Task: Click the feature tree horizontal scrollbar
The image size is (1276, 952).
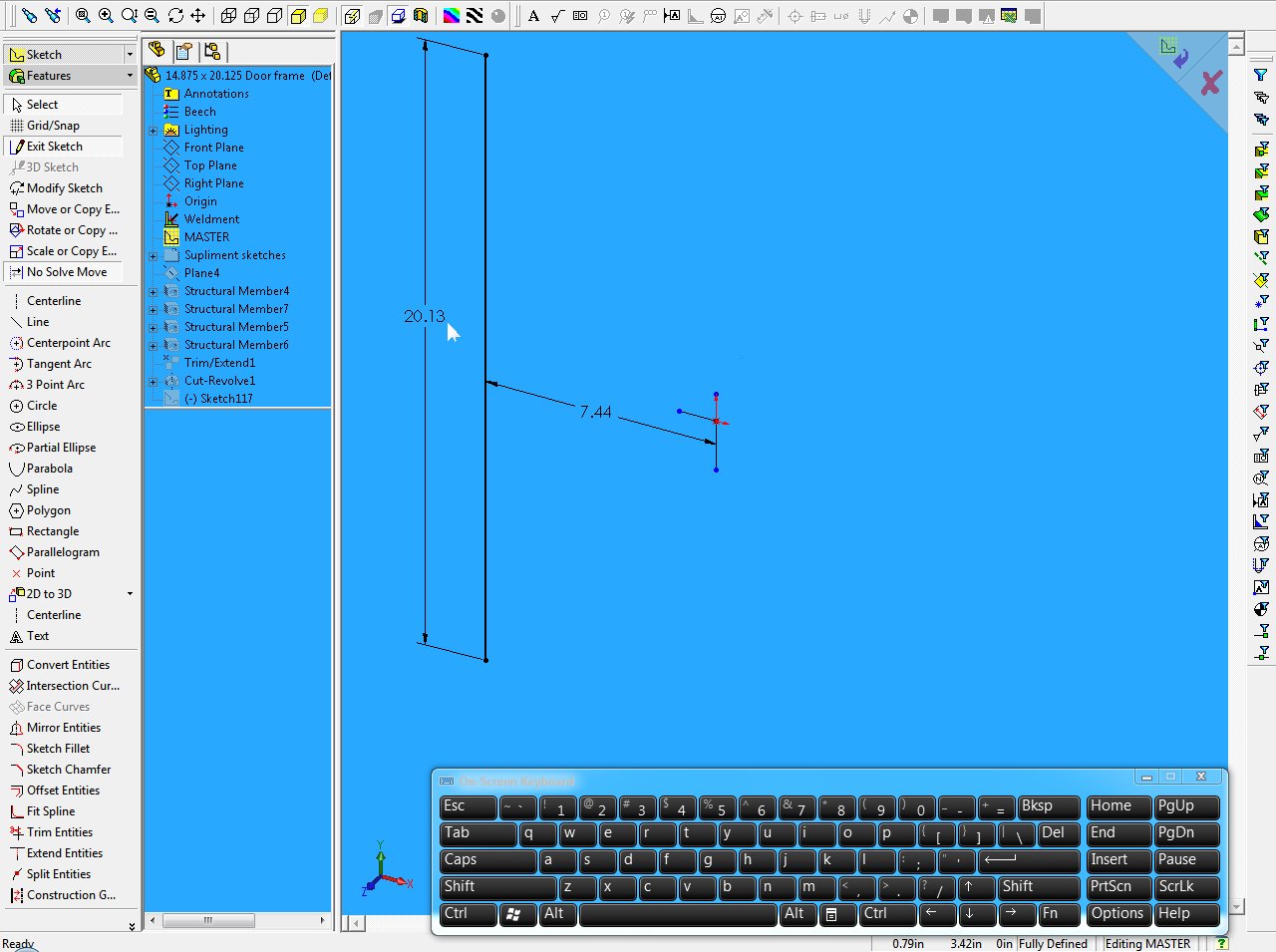Action: [237, 921]
